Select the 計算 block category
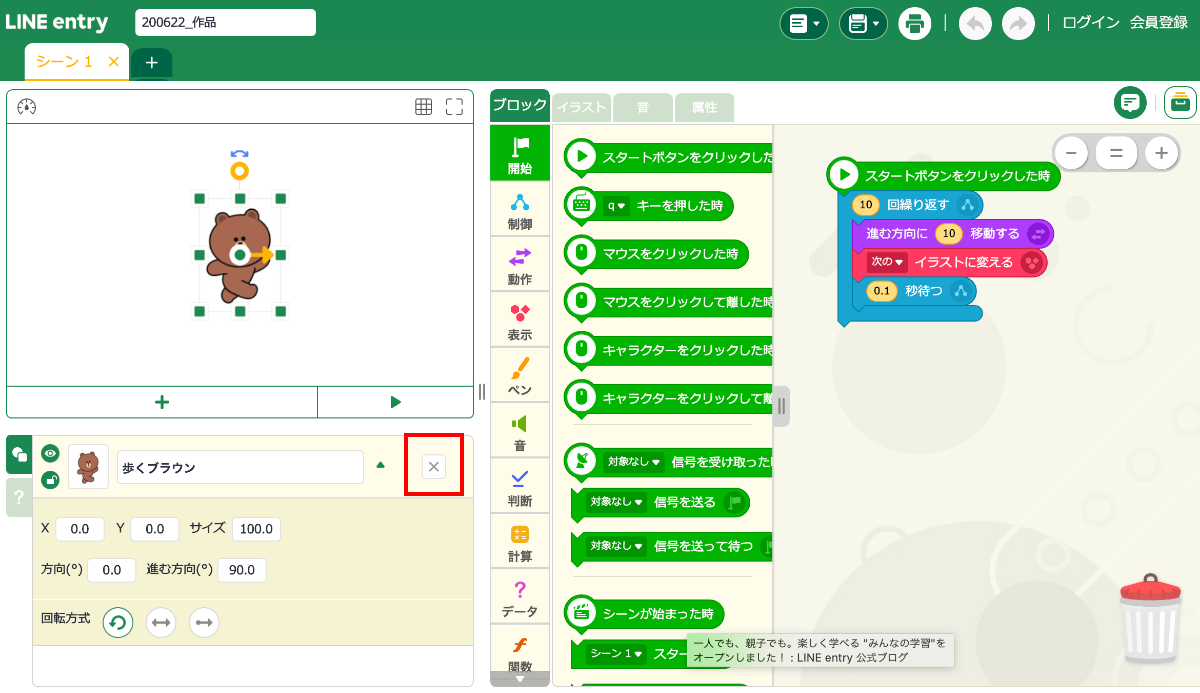 pos(520,542)
